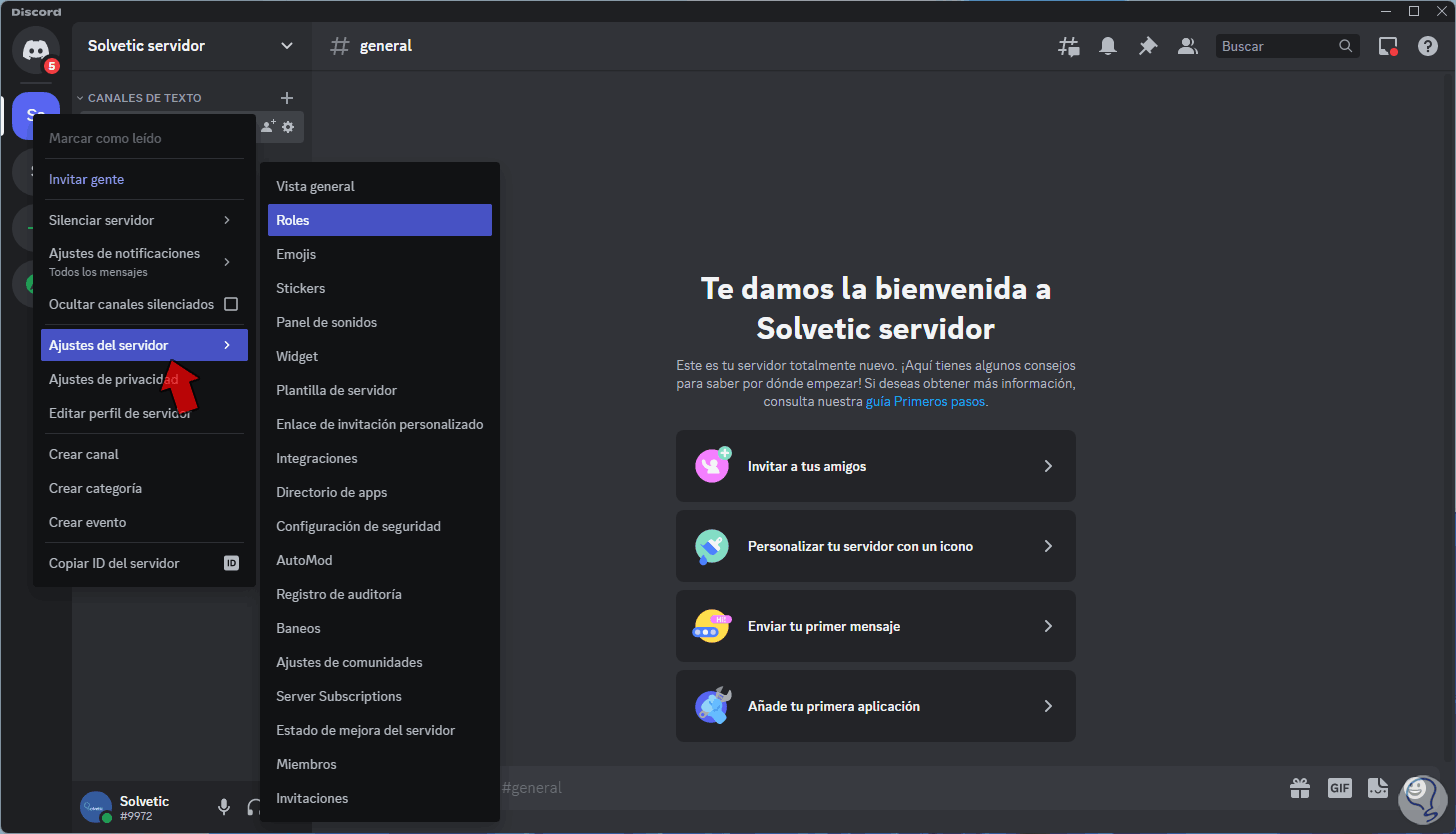
Task: Open Stickers server settings
Action: tap(380, 288)
